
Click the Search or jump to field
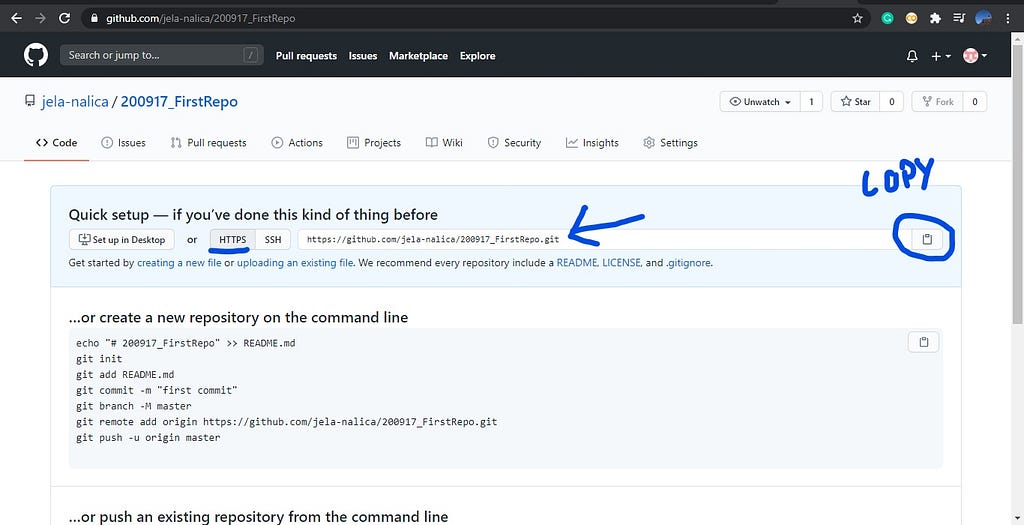[162, 56]
